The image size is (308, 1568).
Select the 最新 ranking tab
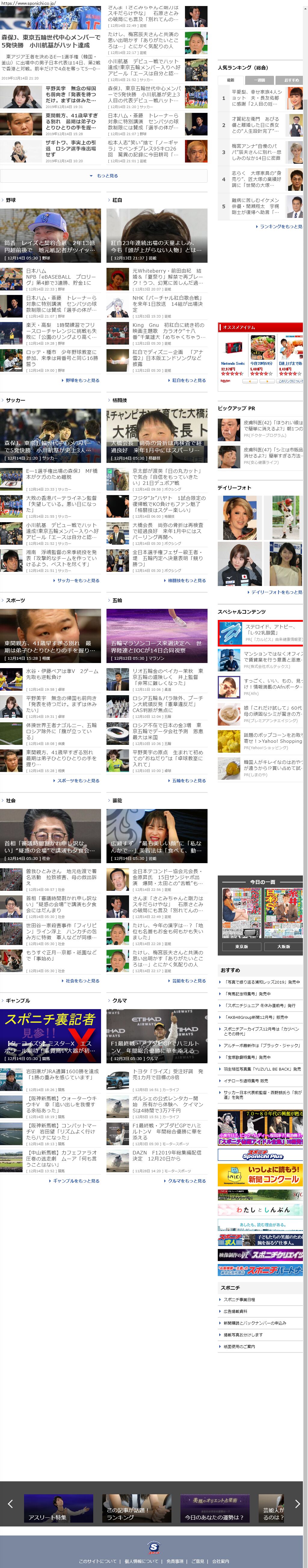[231, 80]
